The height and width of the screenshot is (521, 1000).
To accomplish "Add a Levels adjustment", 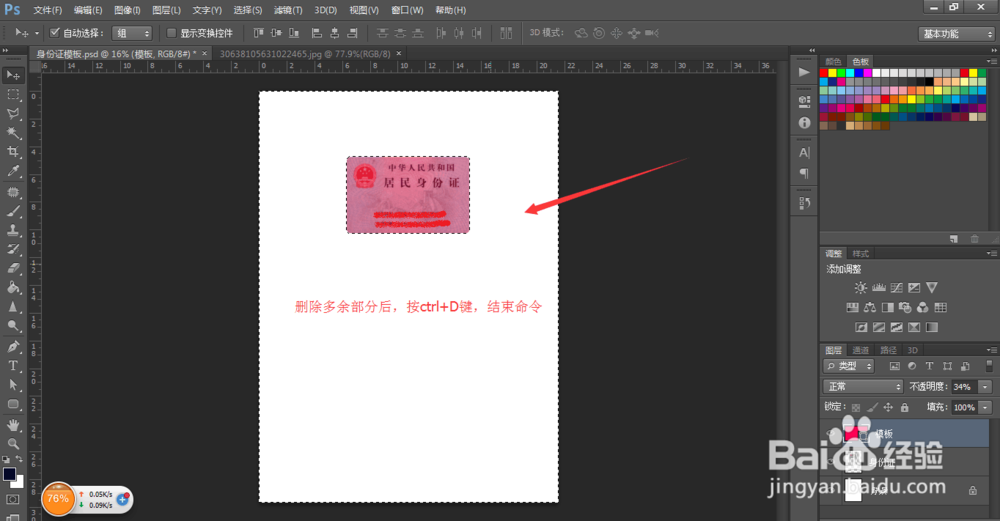I will (878, 288).
